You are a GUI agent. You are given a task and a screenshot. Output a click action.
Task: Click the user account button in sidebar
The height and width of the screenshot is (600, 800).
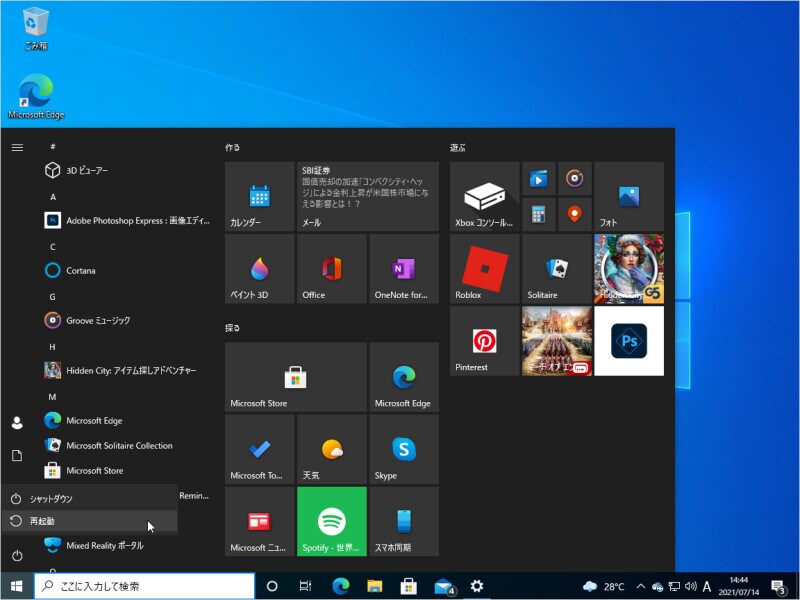[x=17, y=420]
